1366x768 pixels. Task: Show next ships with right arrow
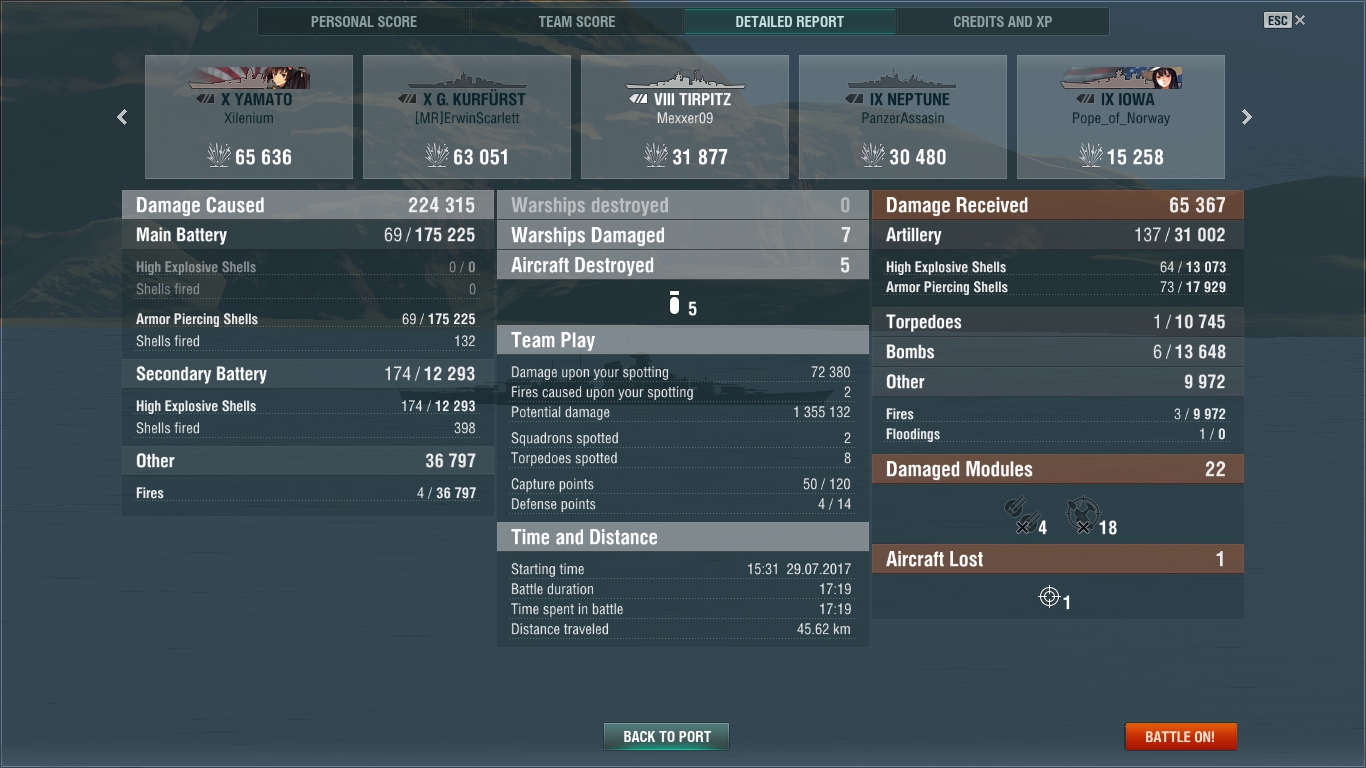pos(1246,117)
